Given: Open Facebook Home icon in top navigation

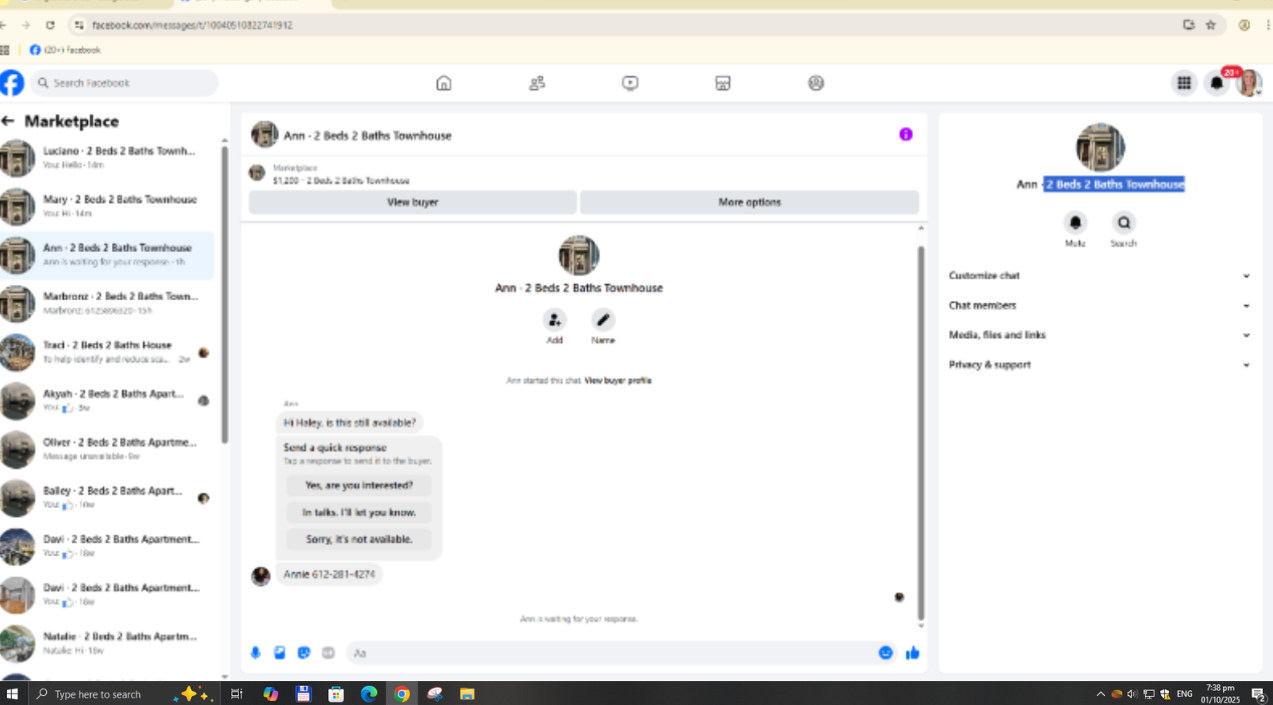Looking at the screenshot, I should 444,83.
